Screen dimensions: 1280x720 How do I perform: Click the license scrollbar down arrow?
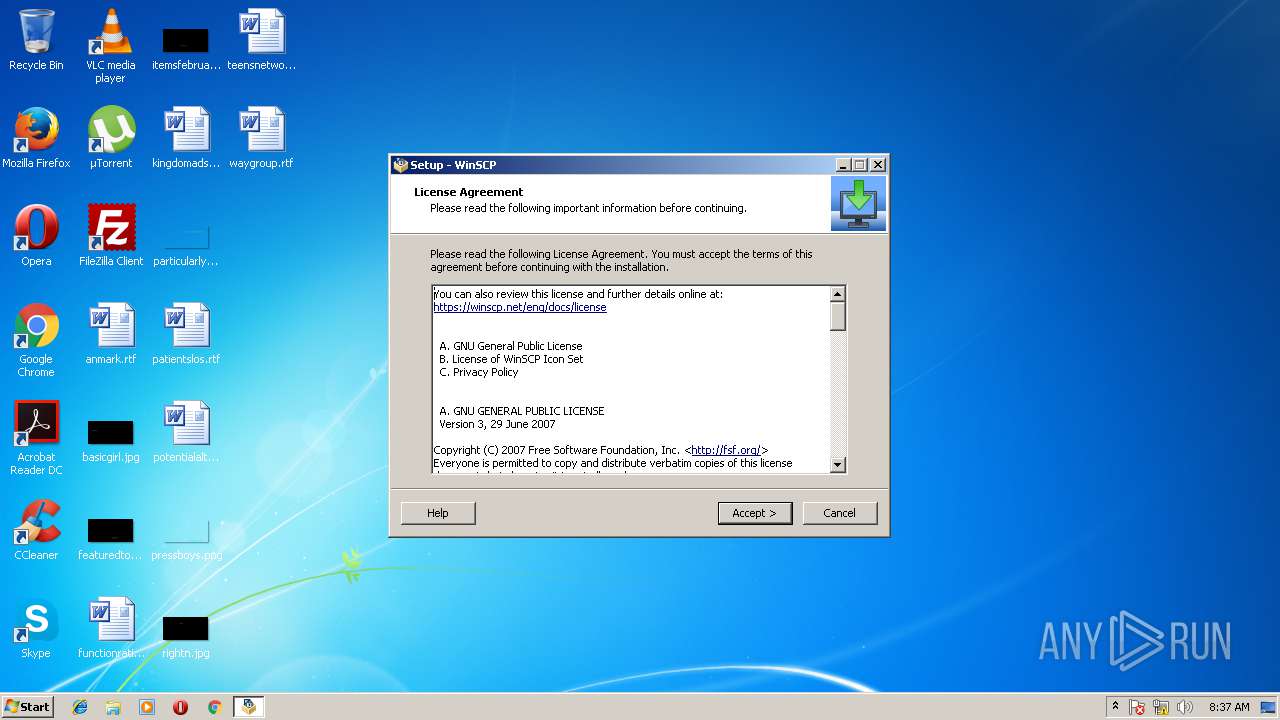click(x=838, y=464)
